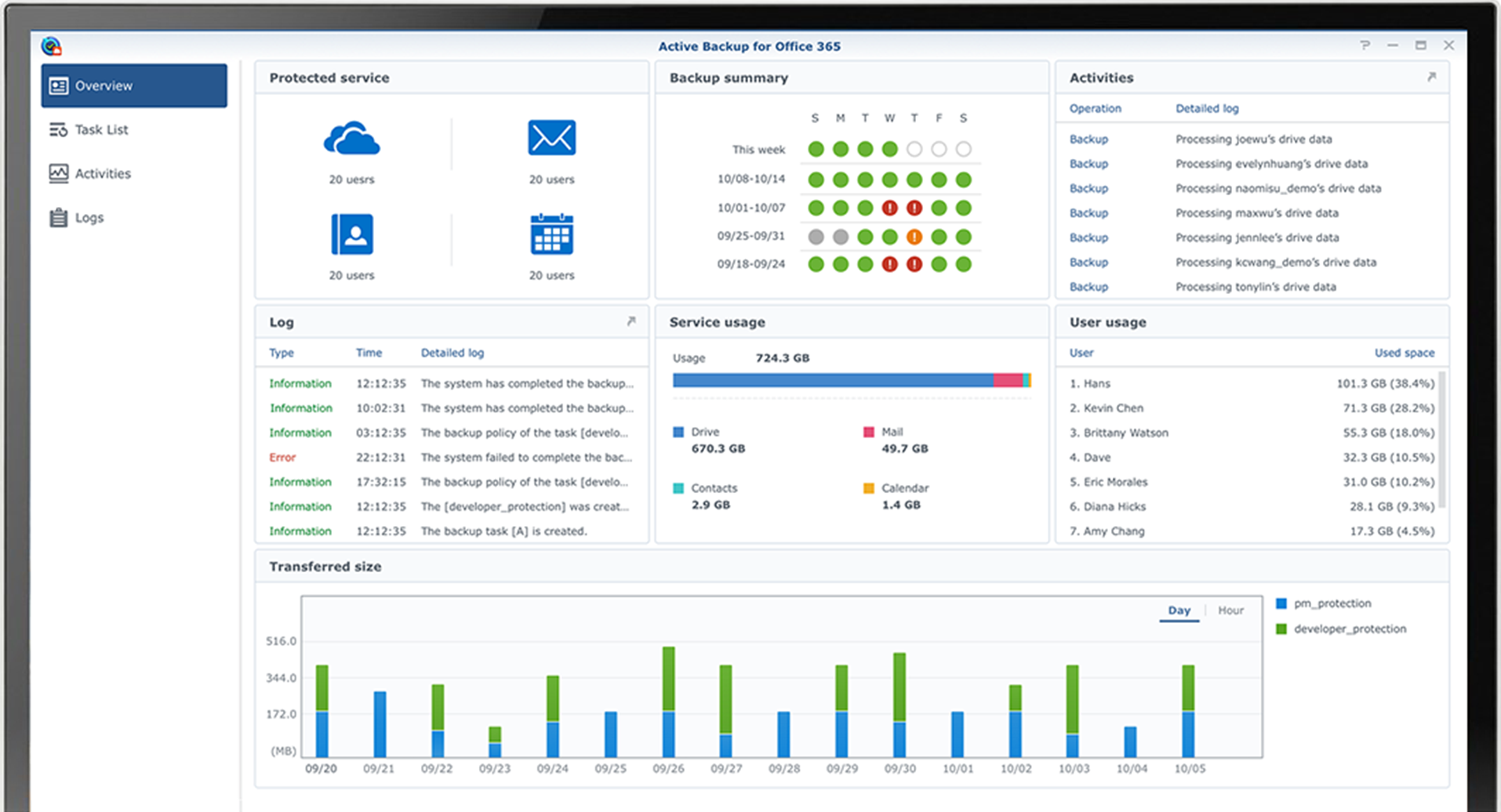Viewport: 1501px width, 812px height.
Task: Click the Active Backup app logo icon
Action: pyautogui.click(x=52, y=46)
